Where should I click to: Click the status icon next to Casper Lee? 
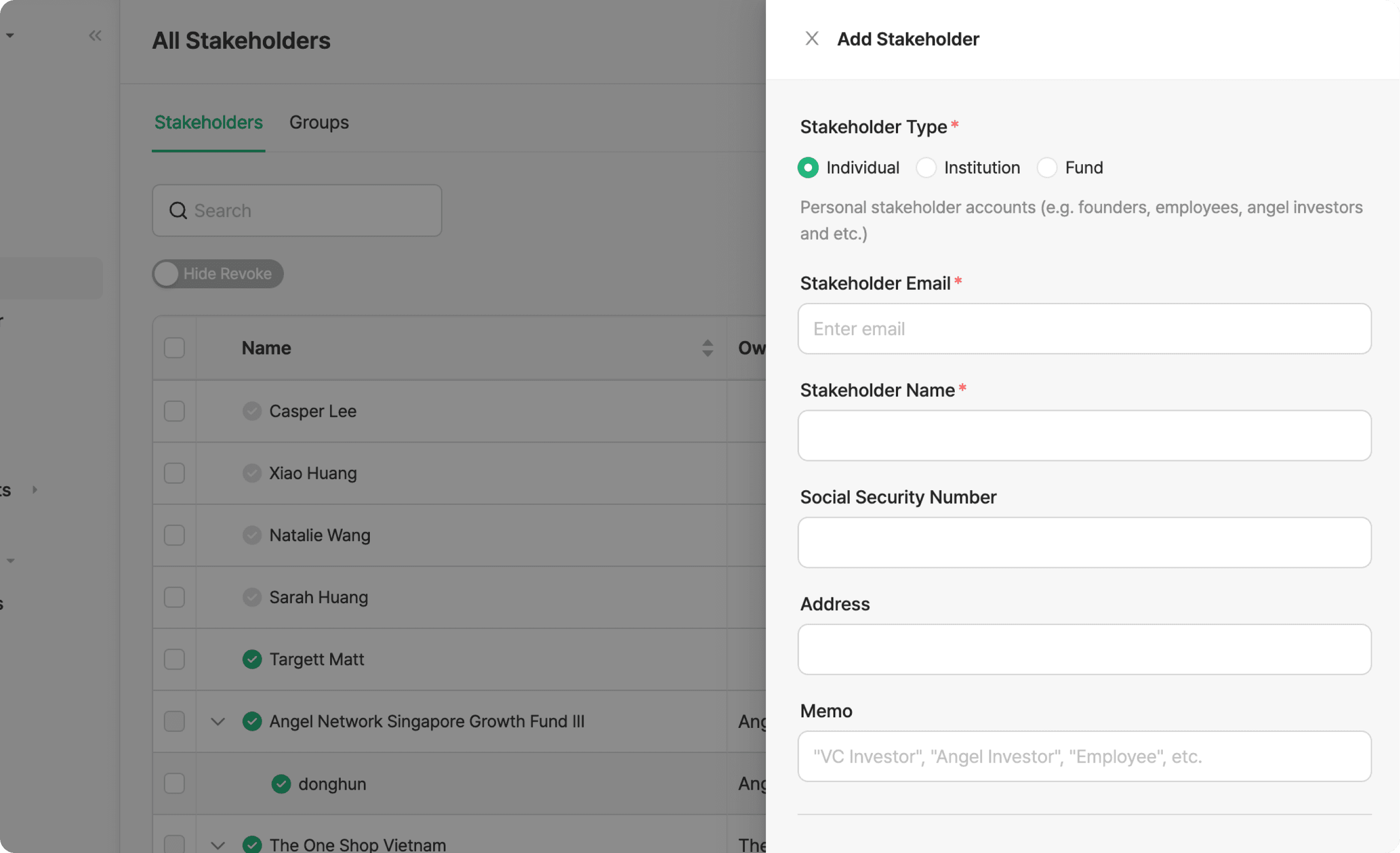click(252, 410)
